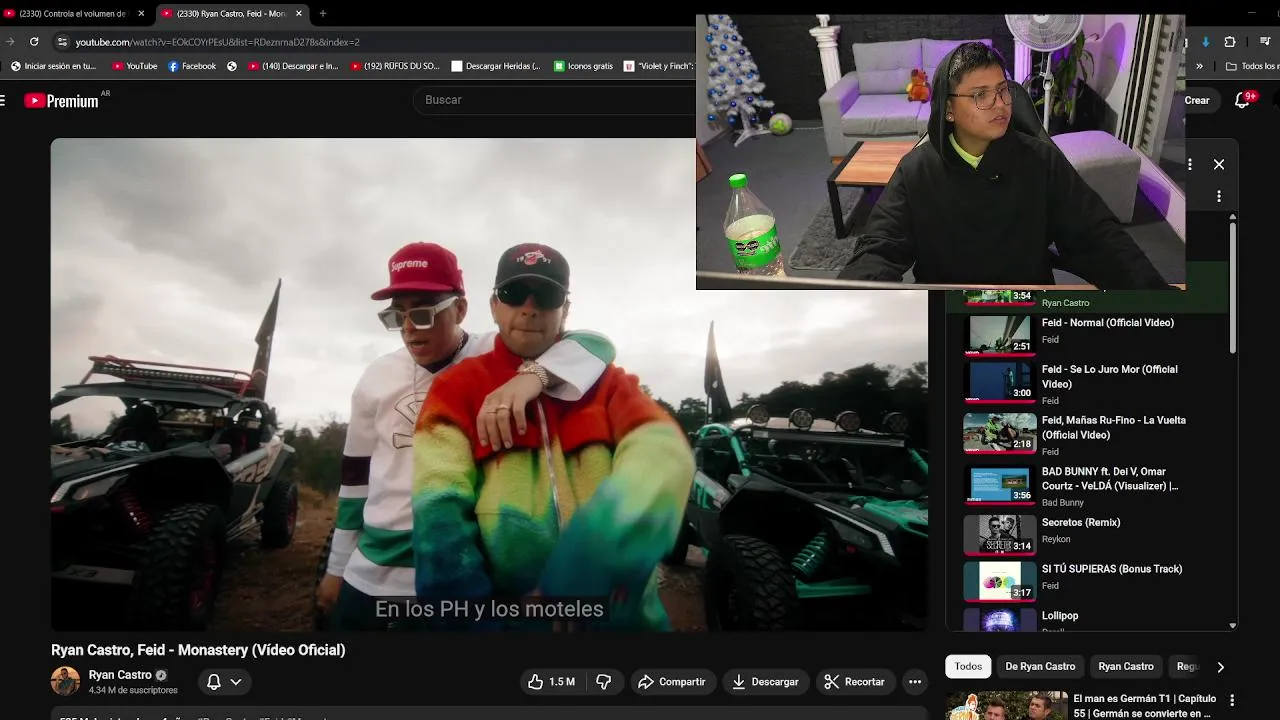The image size is (1280, 720).
Task: Open 'Descargar Heridas' bookmark
Action: click(x=496, y=66)
